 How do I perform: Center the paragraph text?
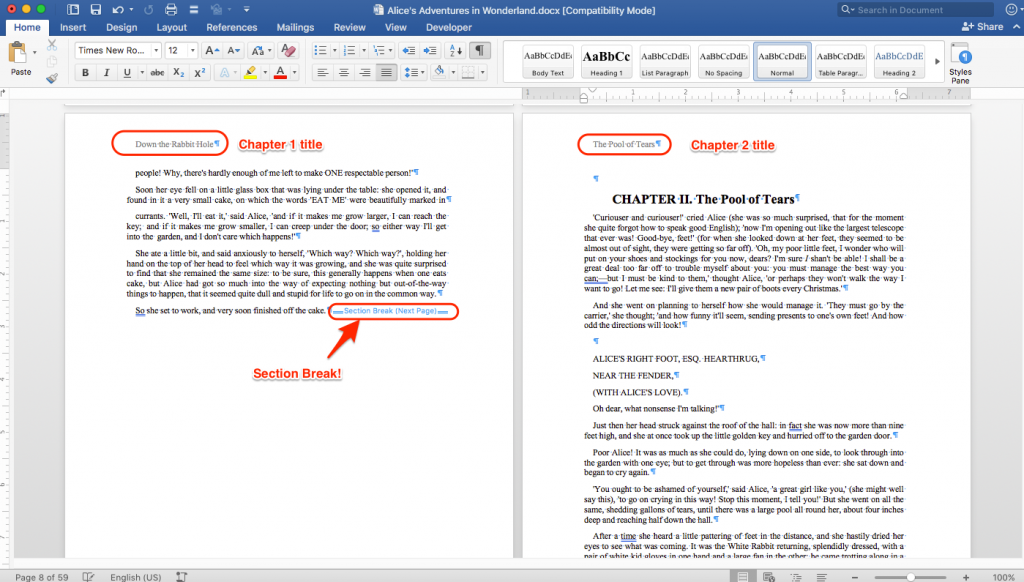(x=344, y=73)
